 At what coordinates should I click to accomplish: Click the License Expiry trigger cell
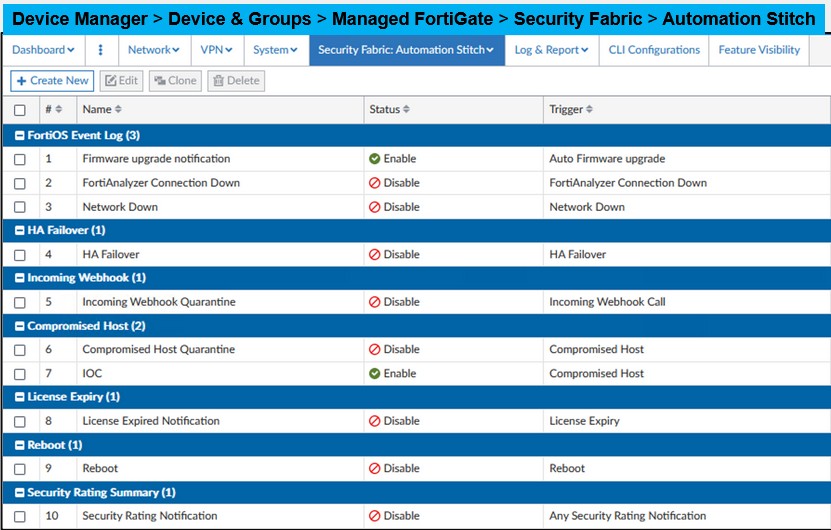point(584,421)
